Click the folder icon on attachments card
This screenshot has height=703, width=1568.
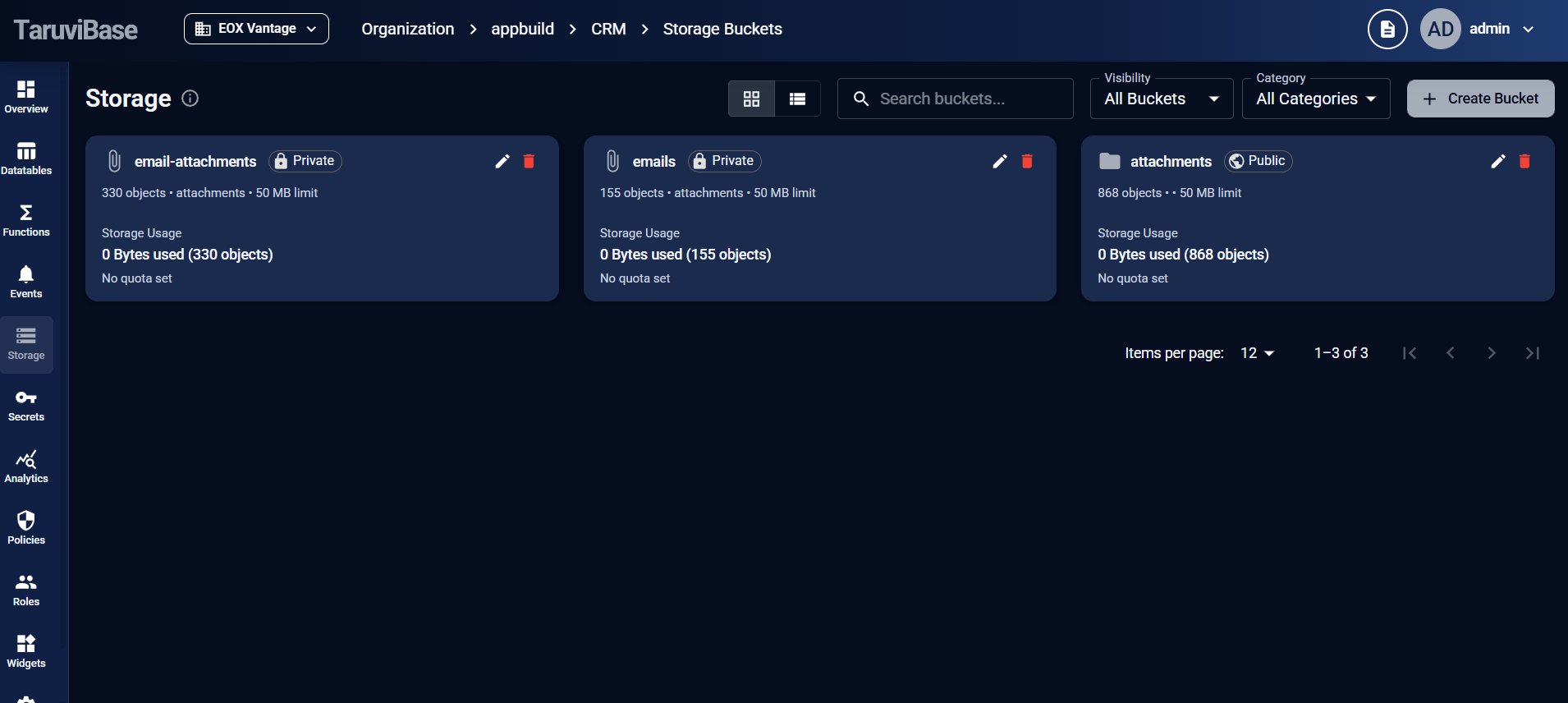pyautogui.click(x=1110, y=161)
